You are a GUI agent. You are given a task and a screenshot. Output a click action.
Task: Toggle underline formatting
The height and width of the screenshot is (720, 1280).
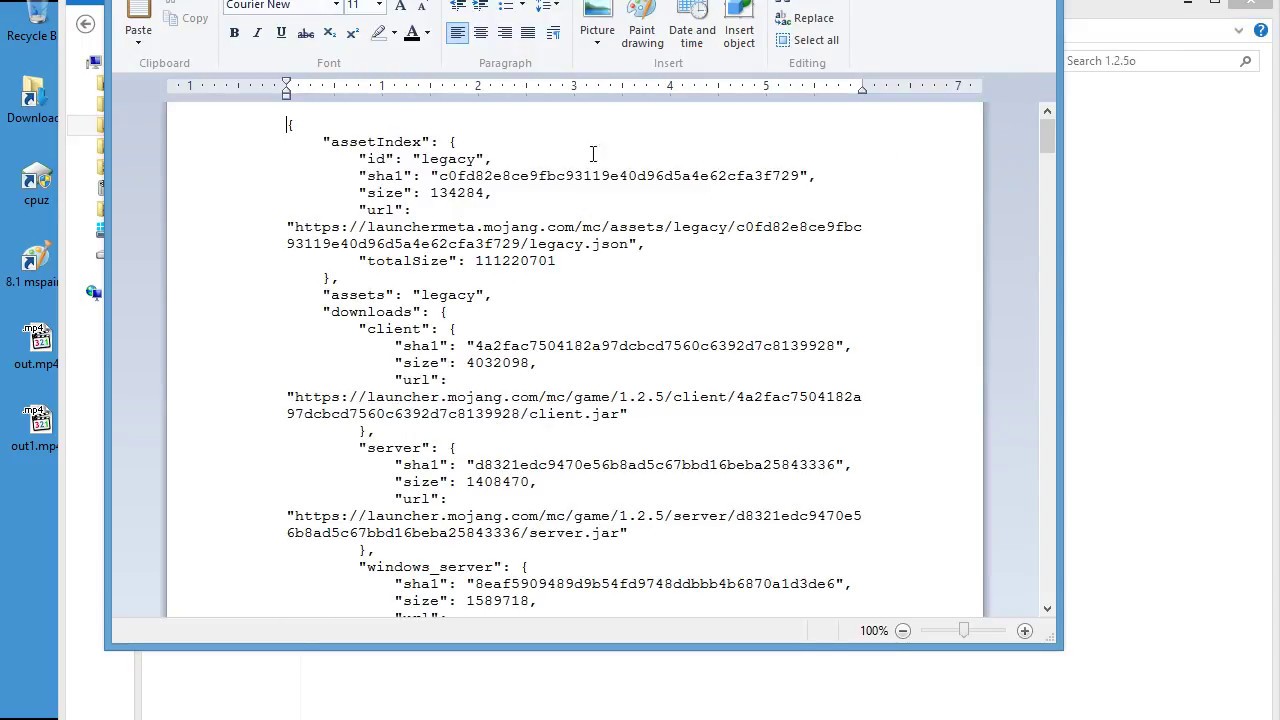(281, 33)
